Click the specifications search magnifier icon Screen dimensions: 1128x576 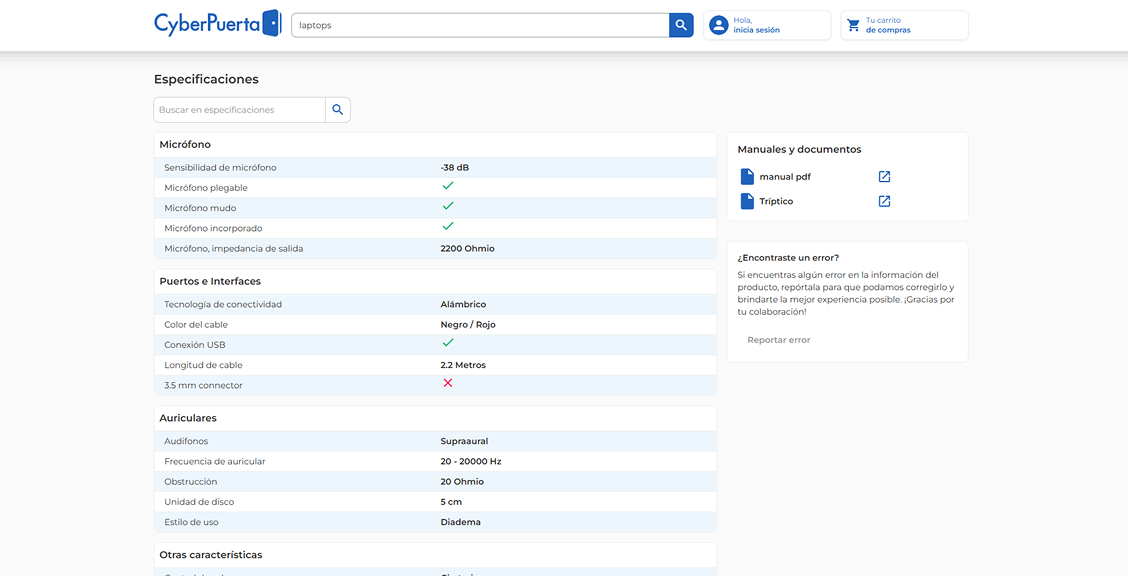pos(338,110)
